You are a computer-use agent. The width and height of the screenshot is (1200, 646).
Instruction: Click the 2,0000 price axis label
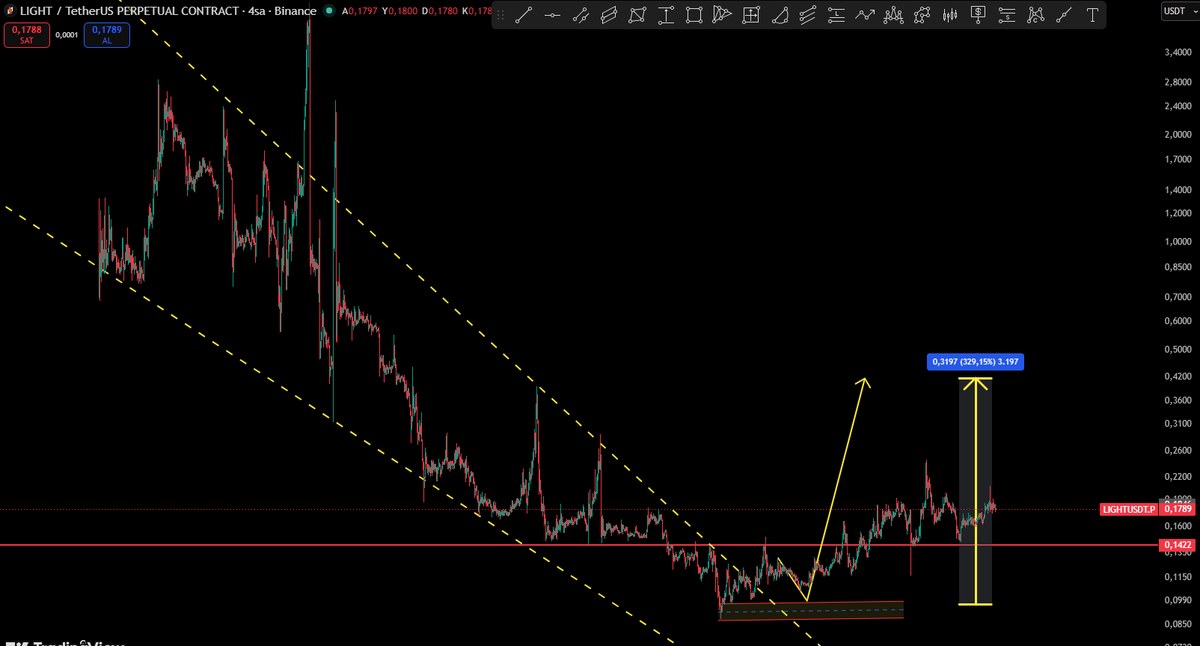pos(1176,133)
